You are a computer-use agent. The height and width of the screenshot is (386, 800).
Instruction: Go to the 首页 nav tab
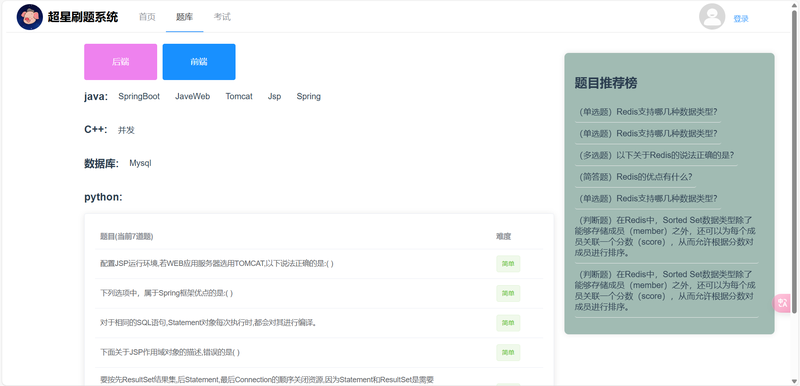pyautogui.click(x=147, y=17)
